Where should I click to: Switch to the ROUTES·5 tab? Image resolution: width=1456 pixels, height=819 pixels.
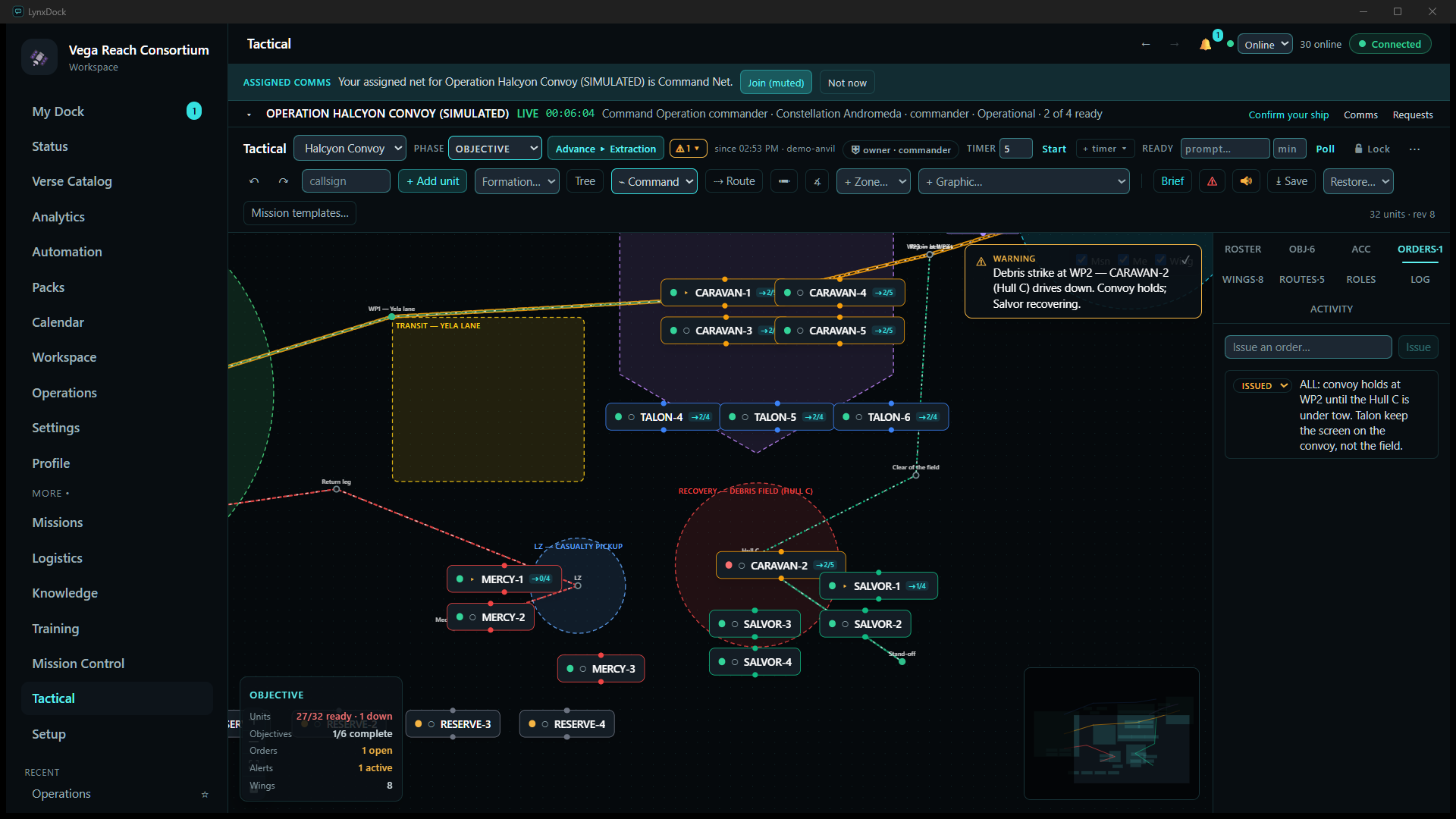click(x=1302, y=280)
